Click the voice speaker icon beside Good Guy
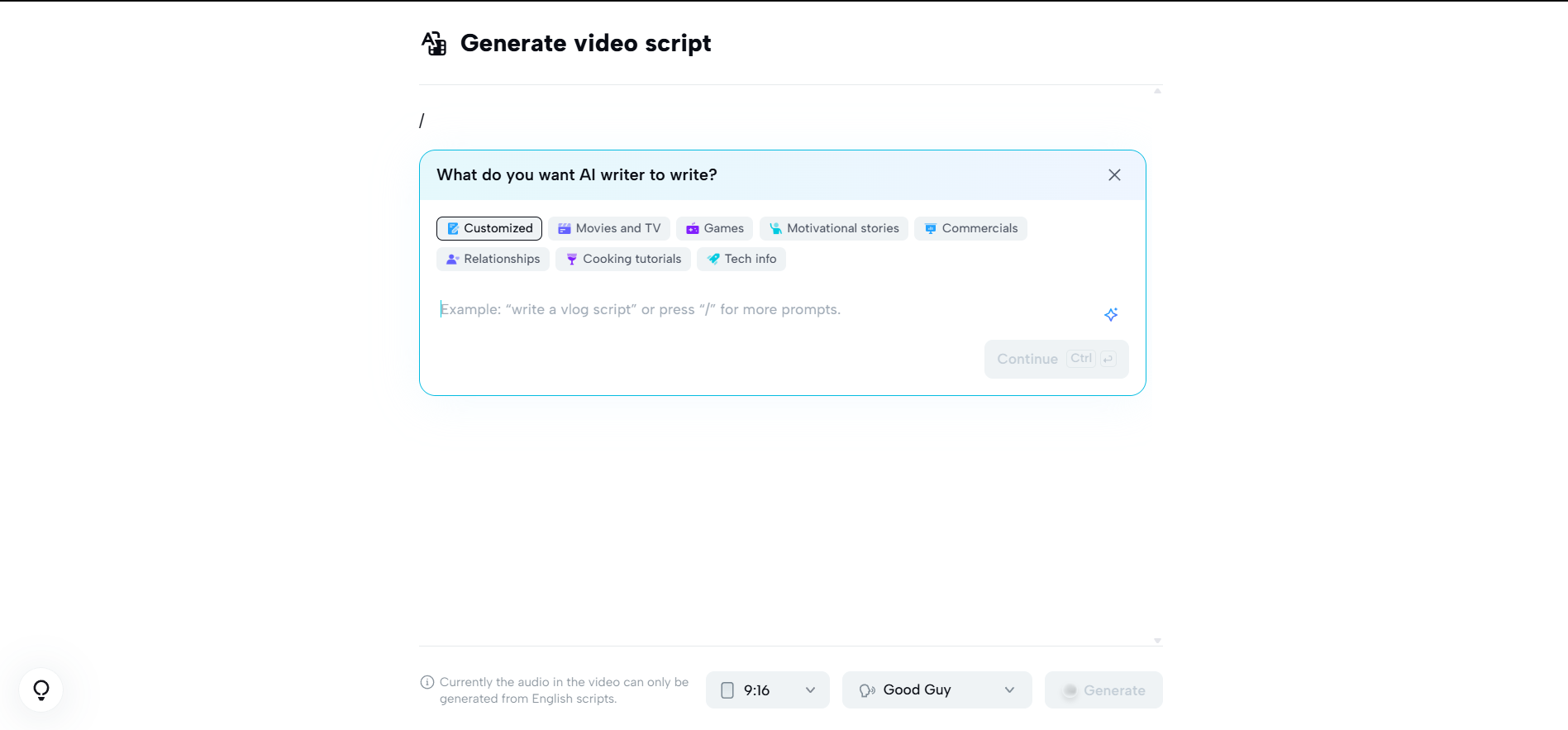This screenshot has height=730, width=1568. tap(867, 689)
